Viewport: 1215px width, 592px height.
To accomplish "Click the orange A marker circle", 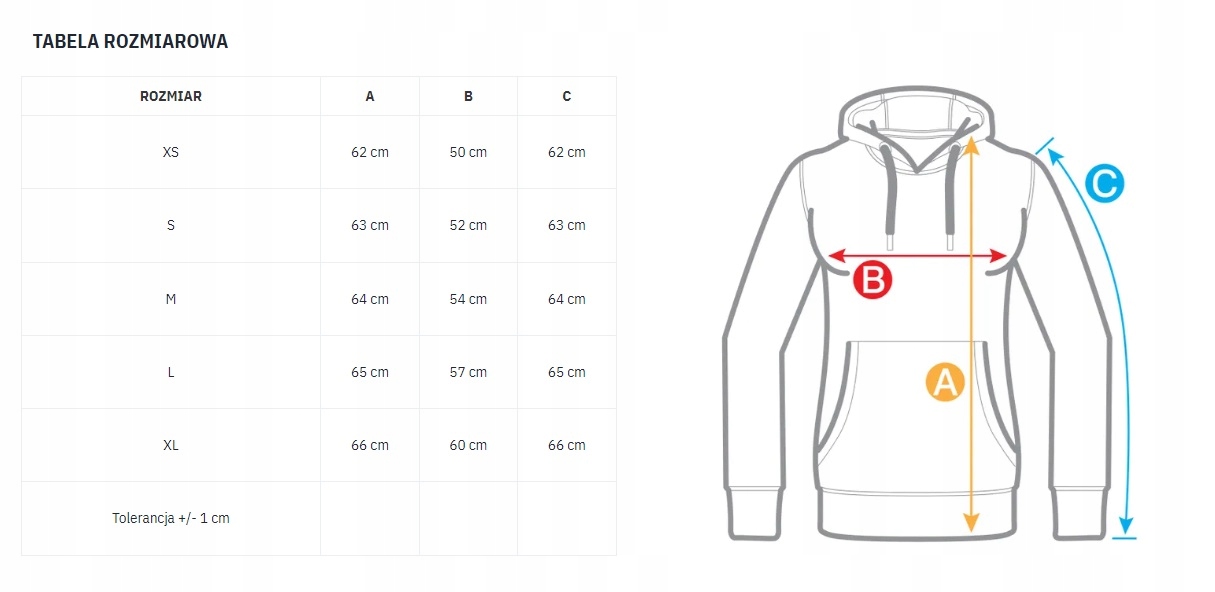I will [x=945, y=382].
